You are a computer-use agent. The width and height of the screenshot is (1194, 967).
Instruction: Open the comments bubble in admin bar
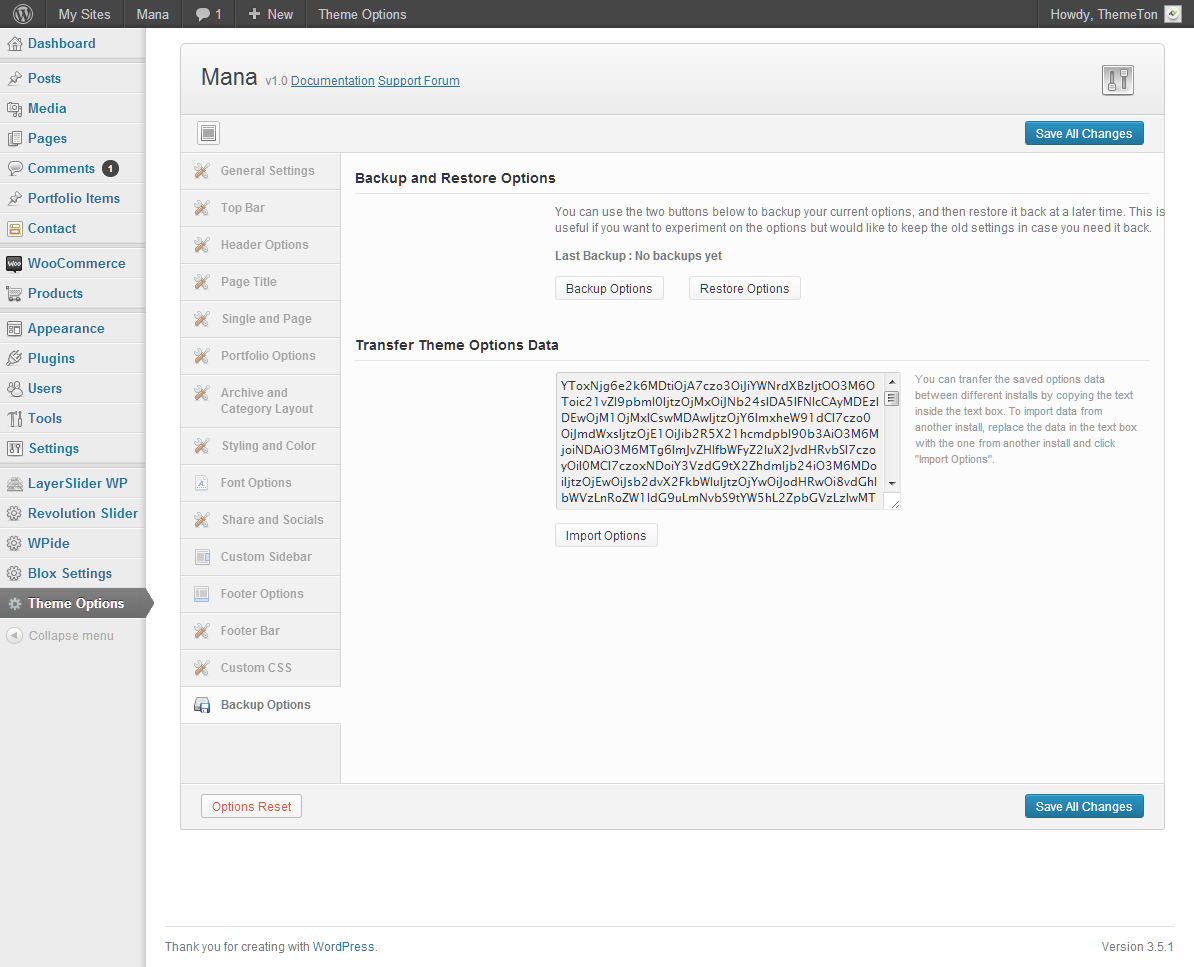pyautogui.click(x=208, y=14)
